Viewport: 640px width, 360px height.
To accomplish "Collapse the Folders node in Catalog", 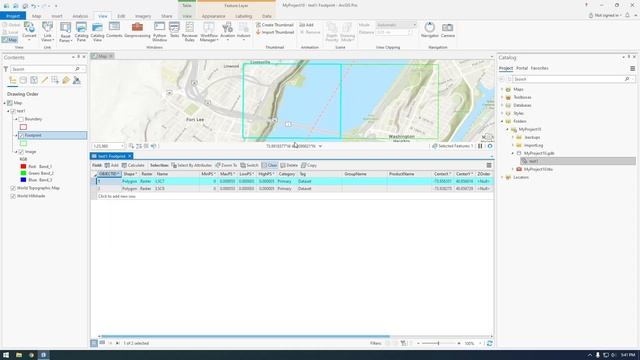I will pos(502,121).
